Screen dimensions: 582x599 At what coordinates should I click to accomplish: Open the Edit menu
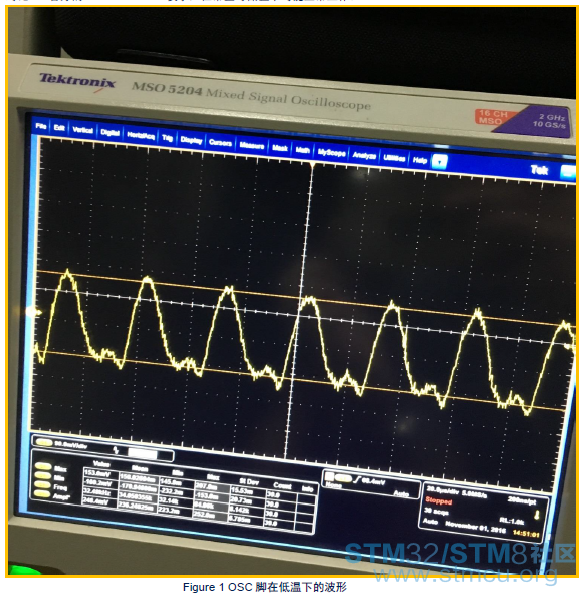59,128
